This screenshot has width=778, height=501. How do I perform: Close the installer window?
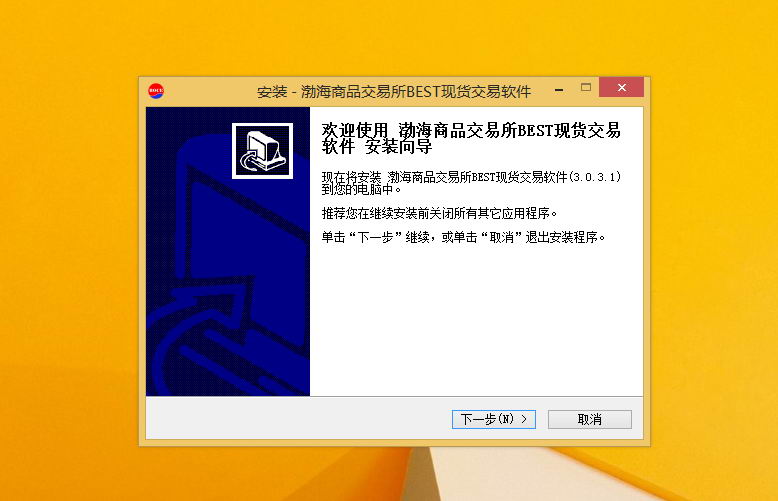click(x=621, y=88)
